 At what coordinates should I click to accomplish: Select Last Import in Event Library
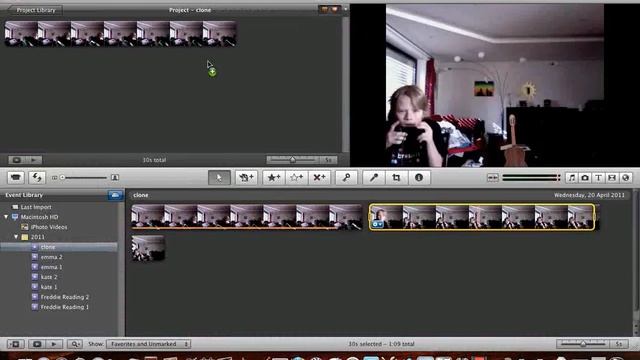[36, 207]
